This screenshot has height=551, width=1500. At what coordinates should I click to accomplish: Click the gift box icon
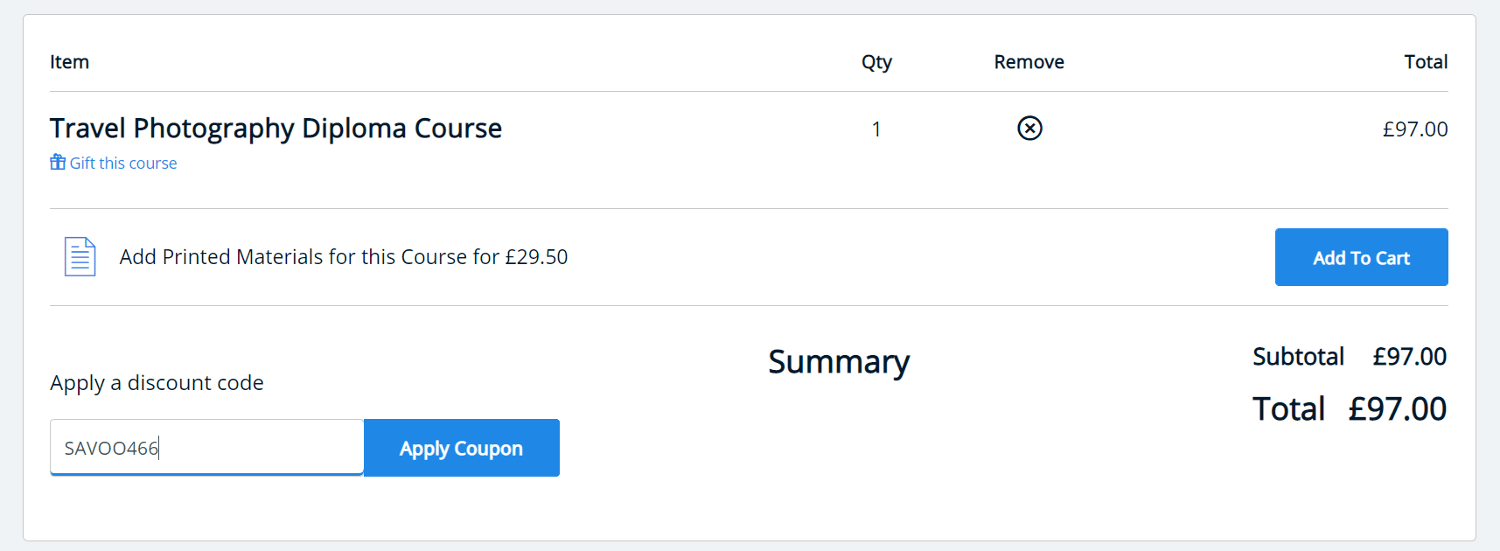click(x=58, y=162)
